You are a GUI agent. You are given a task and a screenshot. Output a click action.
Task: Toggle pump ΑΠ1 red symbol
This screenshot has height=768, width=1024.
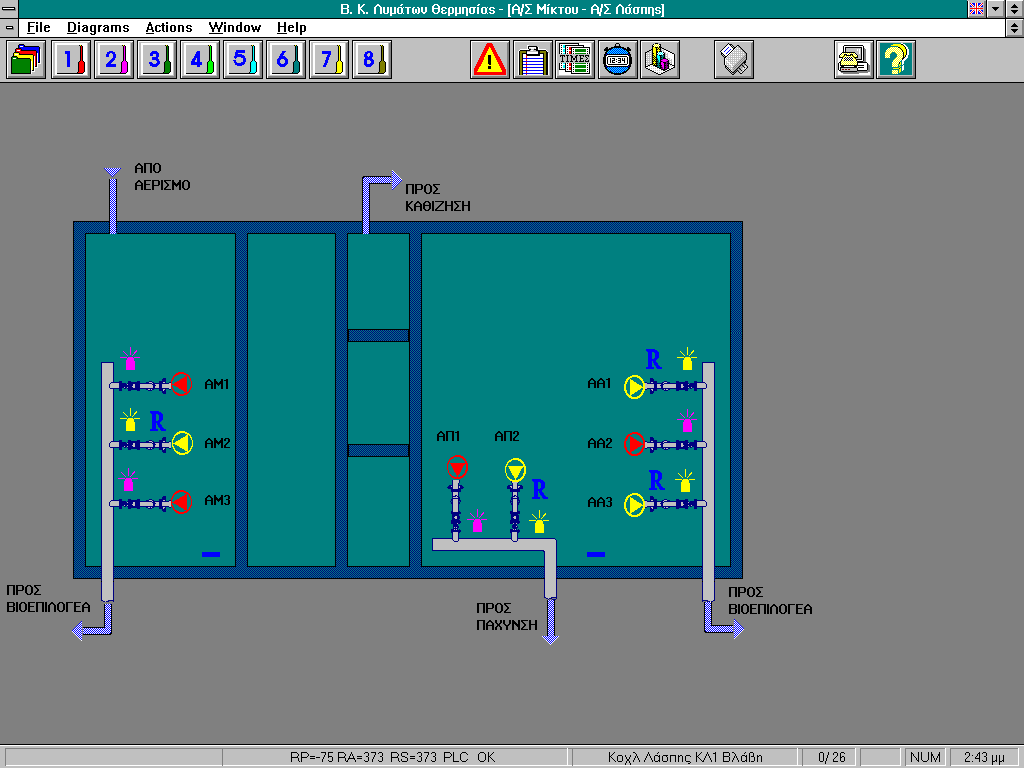pyautogui.click(x=457, y=467)
